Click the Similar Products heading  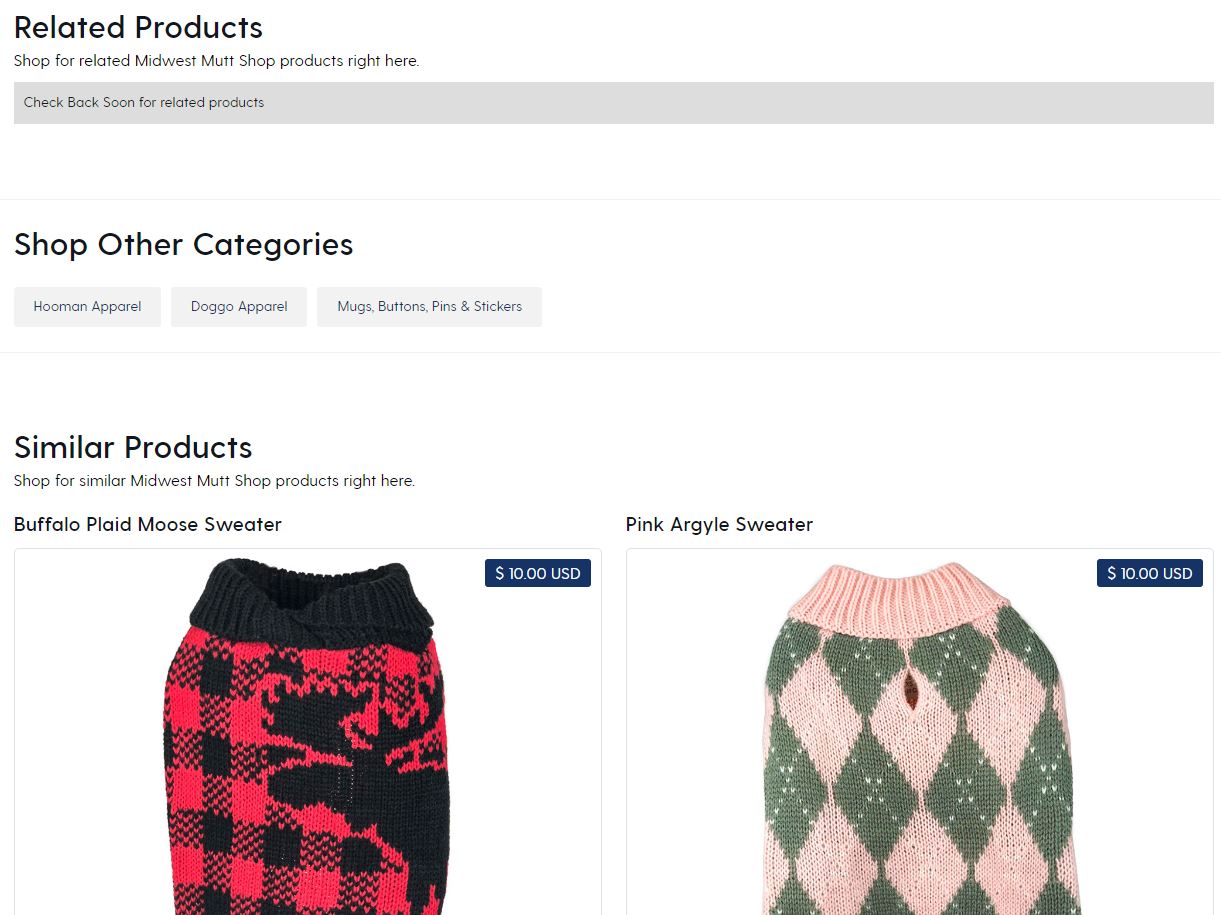[x=132, y=447]
